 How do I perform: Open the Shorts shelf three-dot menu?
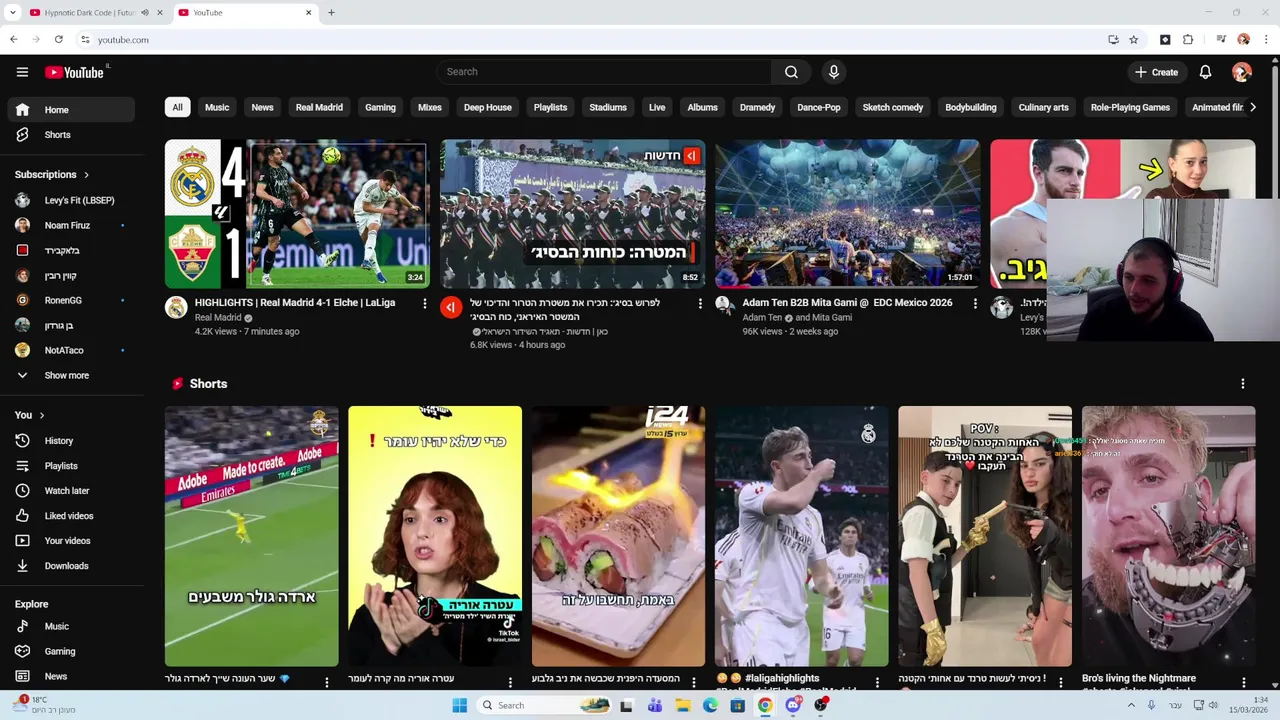tap(1243, 384)
